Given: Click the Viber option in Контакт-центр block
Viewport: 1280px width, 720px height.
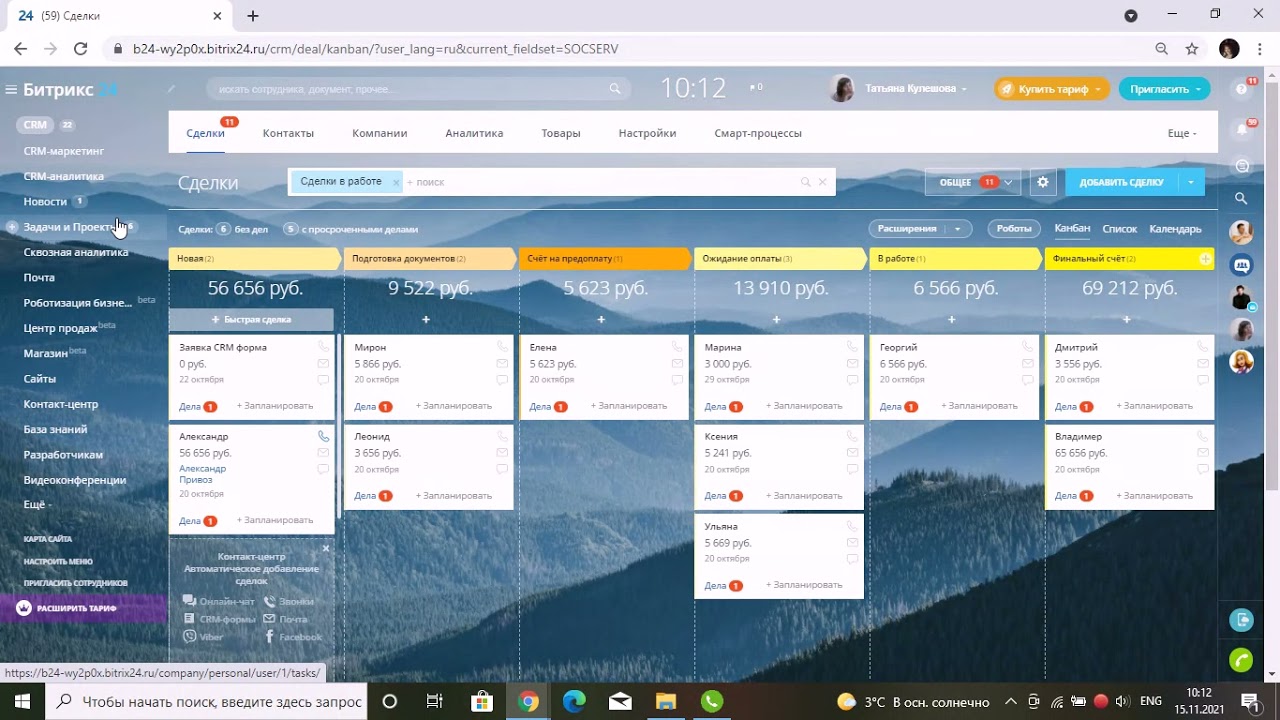Looking at the screenshot, I should (203, 637).
